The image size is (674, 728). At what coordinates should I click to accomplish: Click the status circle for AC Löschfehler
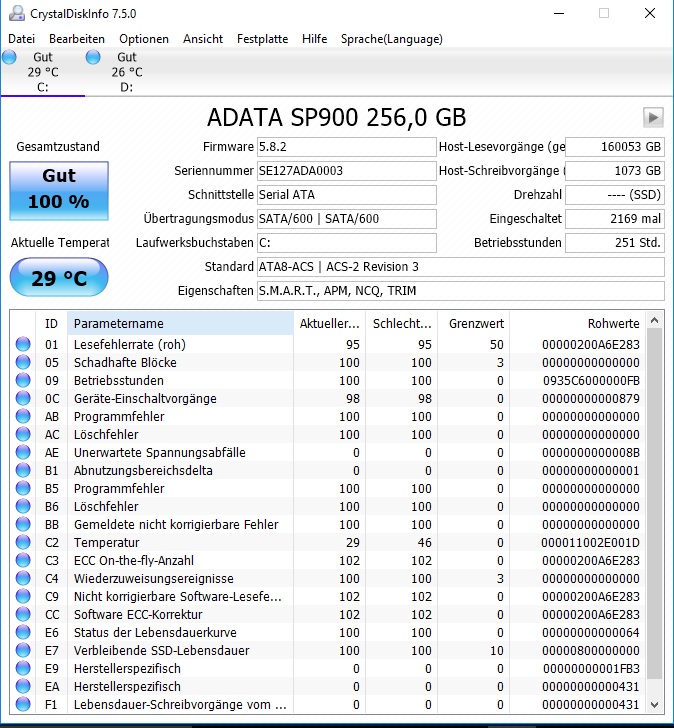click(x=23, y=435)
